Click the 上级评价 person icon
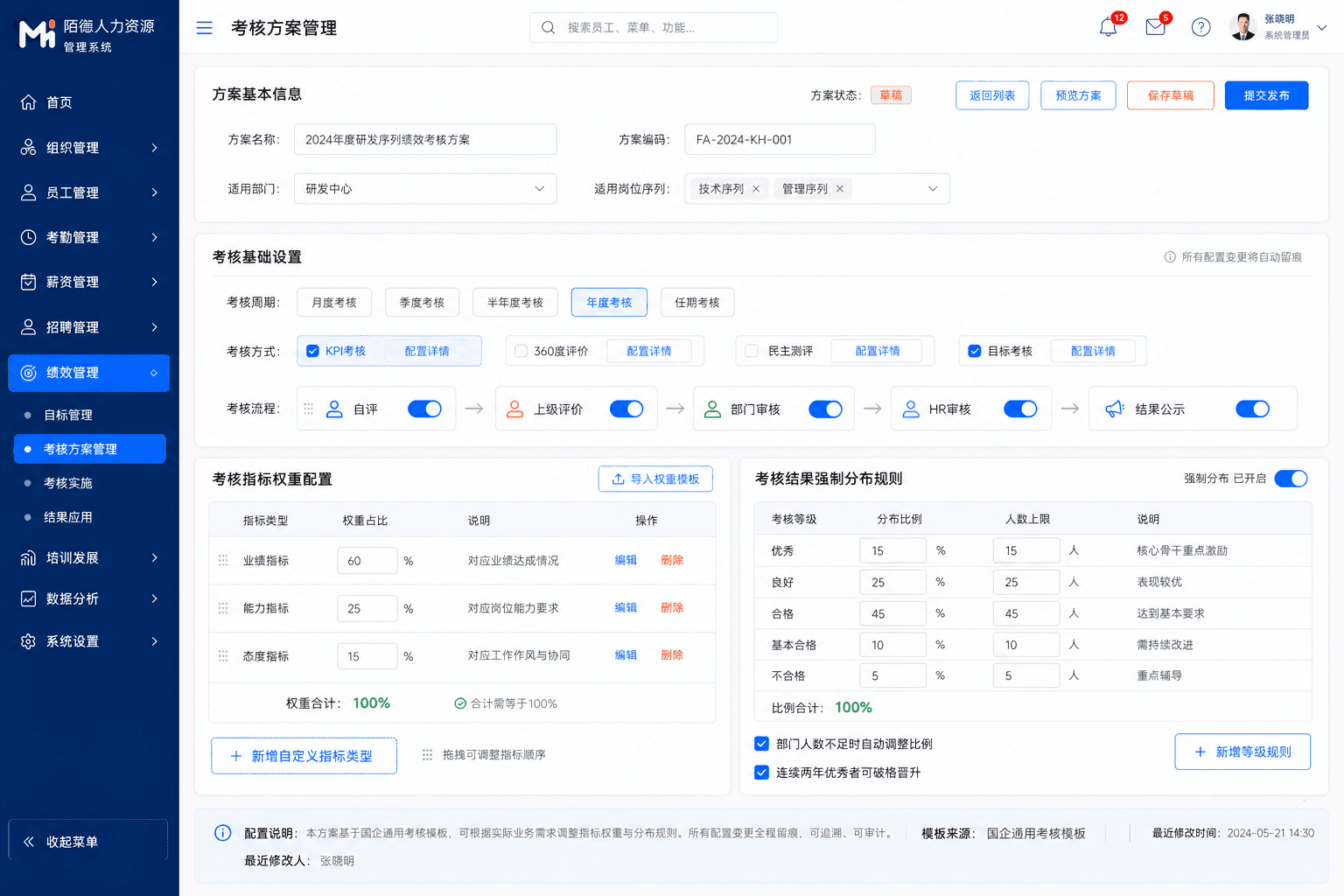 tap(515, 409)
